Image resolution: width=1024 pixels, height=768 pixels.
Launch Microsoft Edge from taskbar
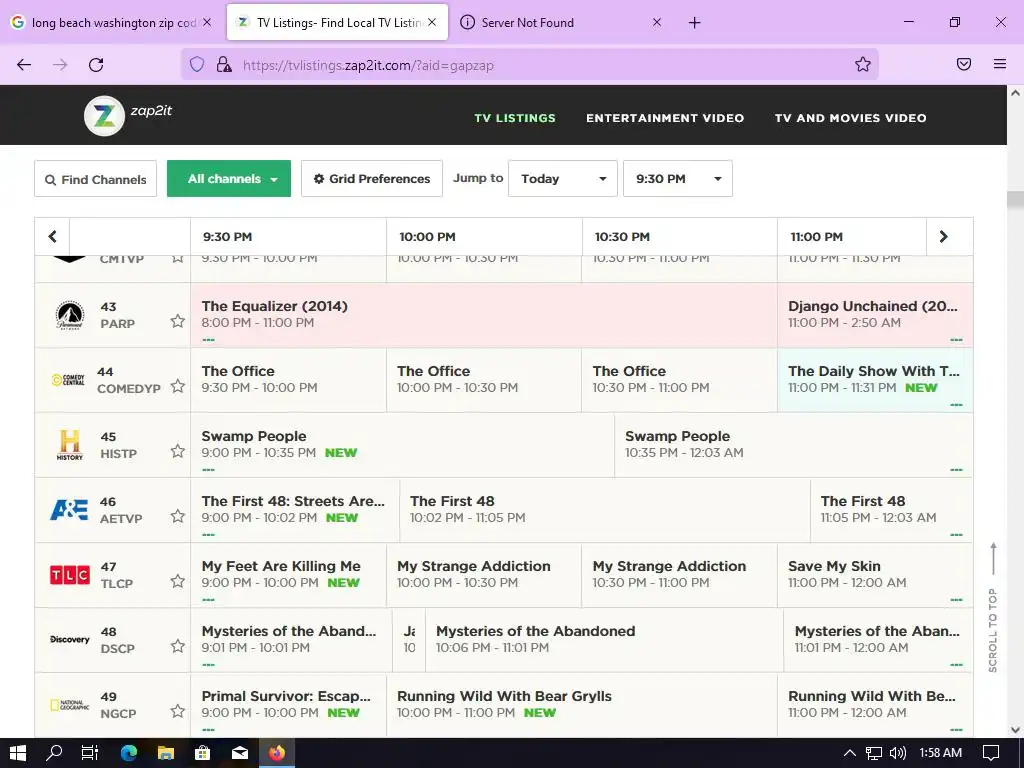point(129,753)
